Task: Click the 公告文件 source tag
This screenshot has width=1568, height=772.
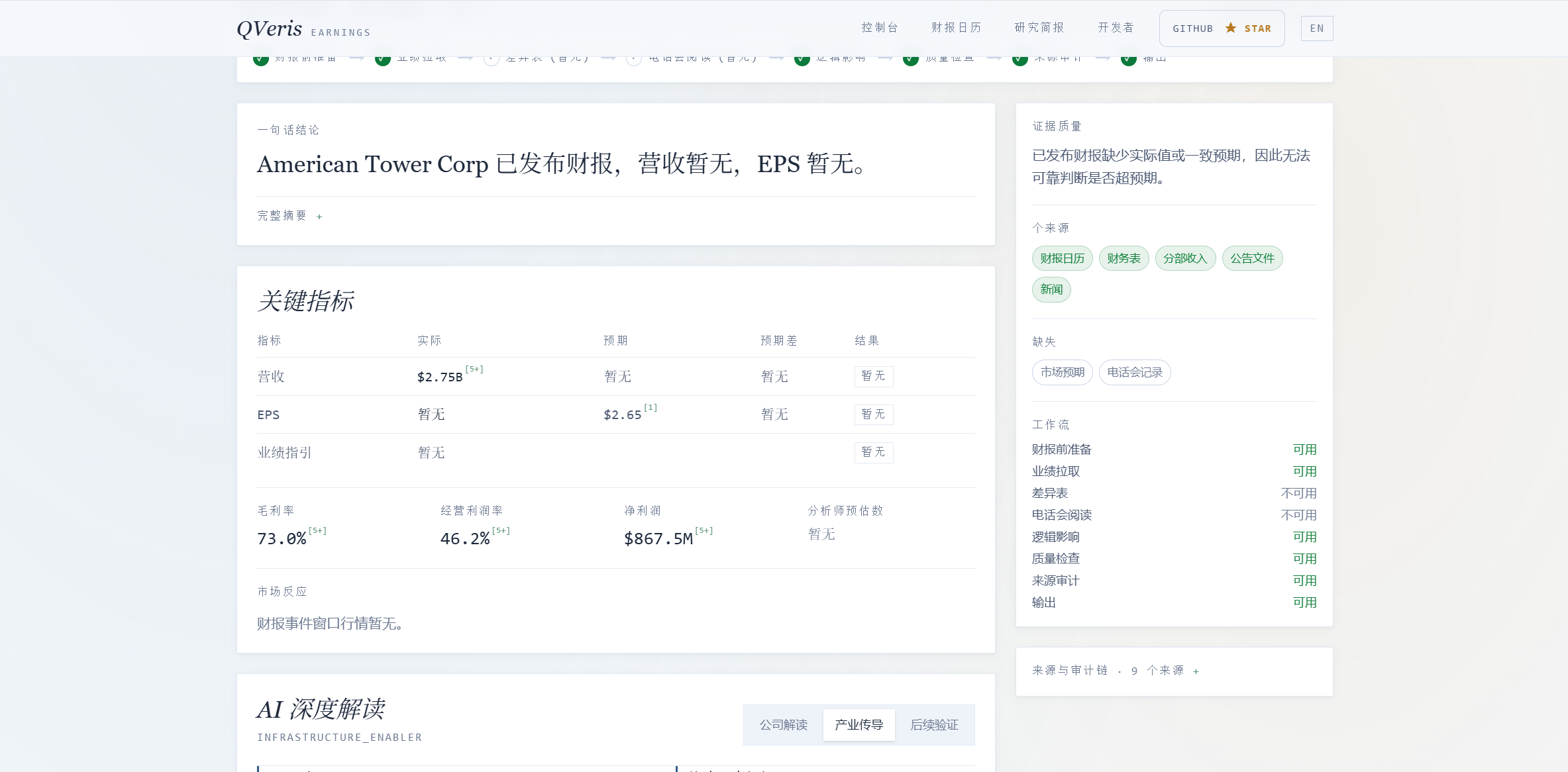Action: click(x=1253, y=258)
